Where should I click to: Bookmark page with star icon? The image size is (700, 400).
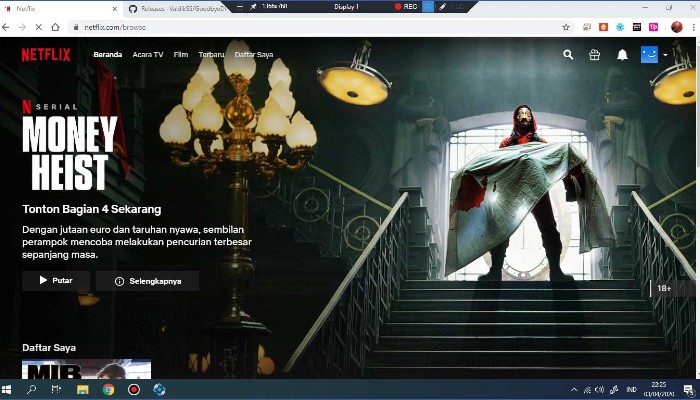(x=566, y=27)
